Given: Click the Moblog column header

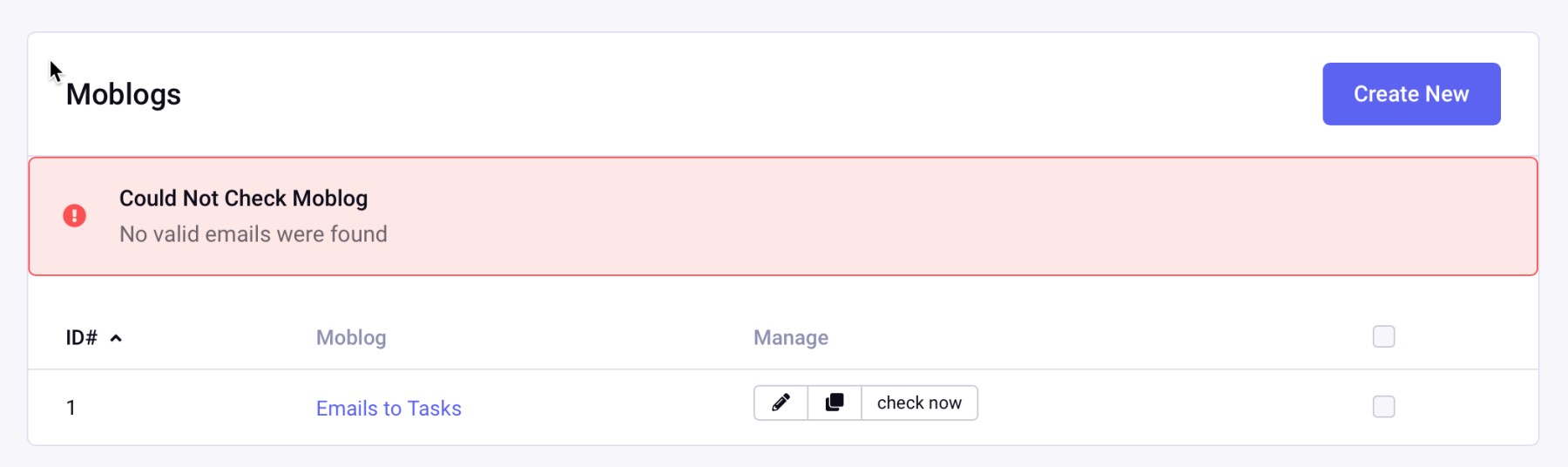Looking at the screenshot, I should tap(351, 338).
